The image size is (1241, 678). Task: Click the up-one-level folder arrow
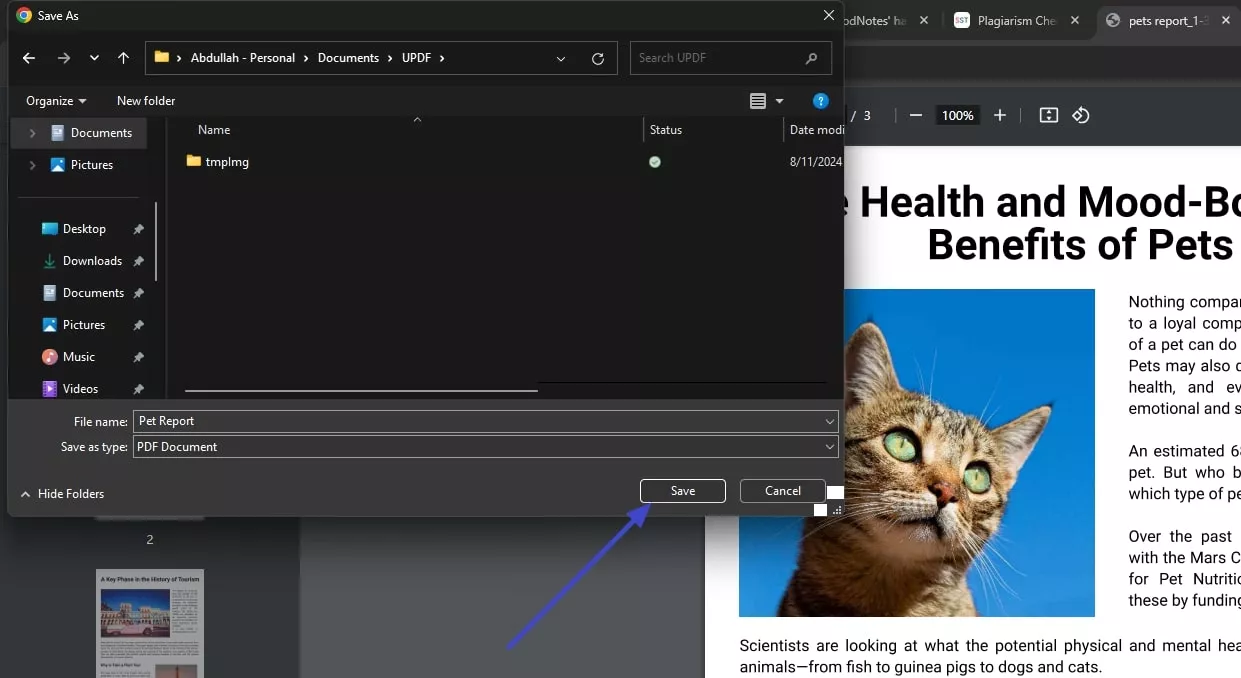123,58
